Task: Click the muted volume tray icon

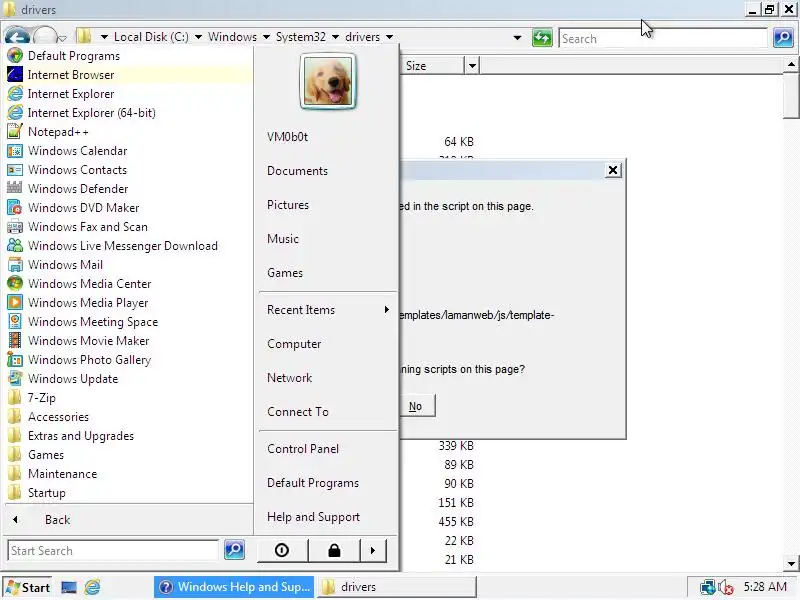Action: (x=726, y=588)
